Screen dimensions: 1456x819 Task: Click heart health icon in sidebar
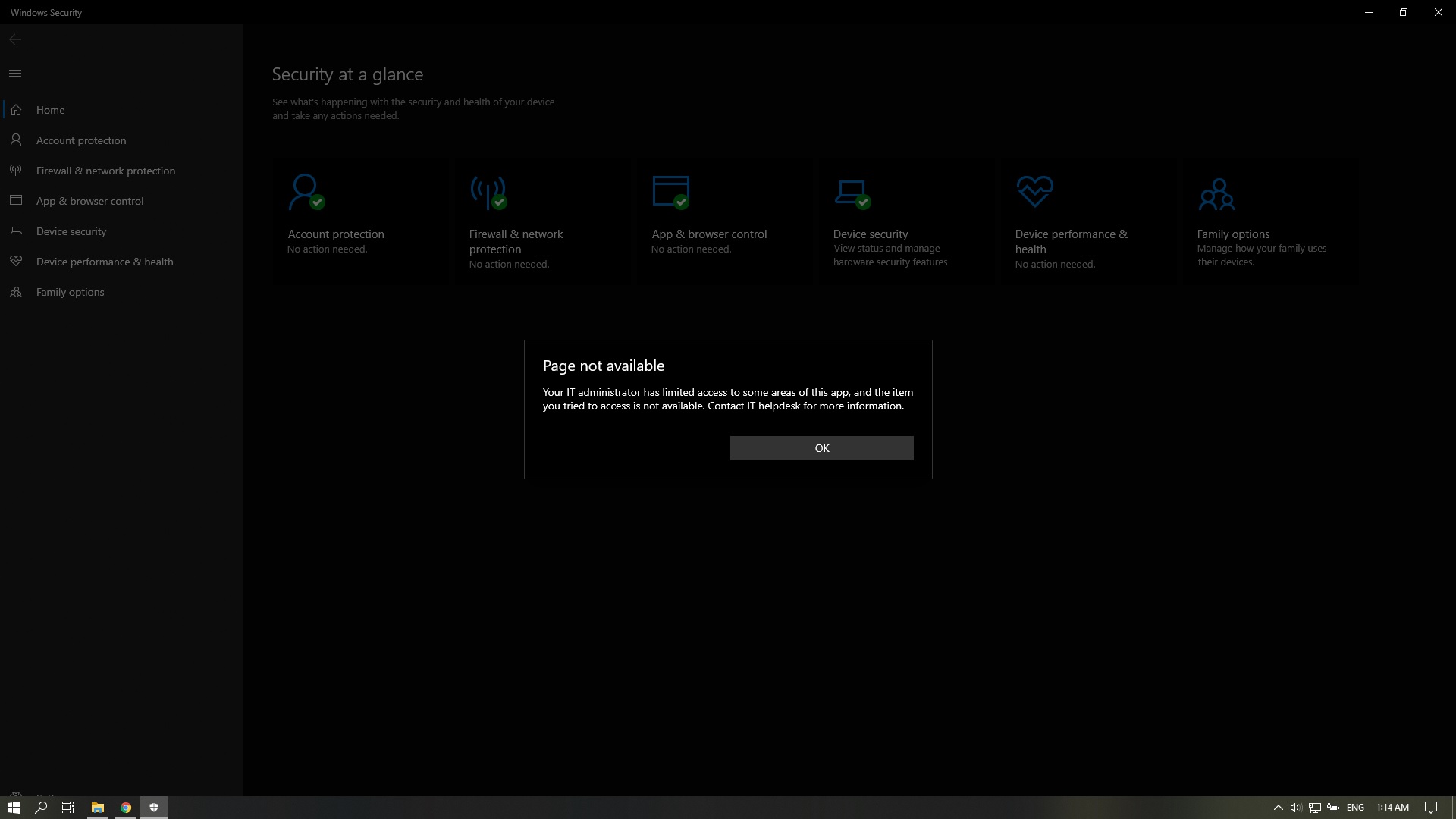click(16, 261)
